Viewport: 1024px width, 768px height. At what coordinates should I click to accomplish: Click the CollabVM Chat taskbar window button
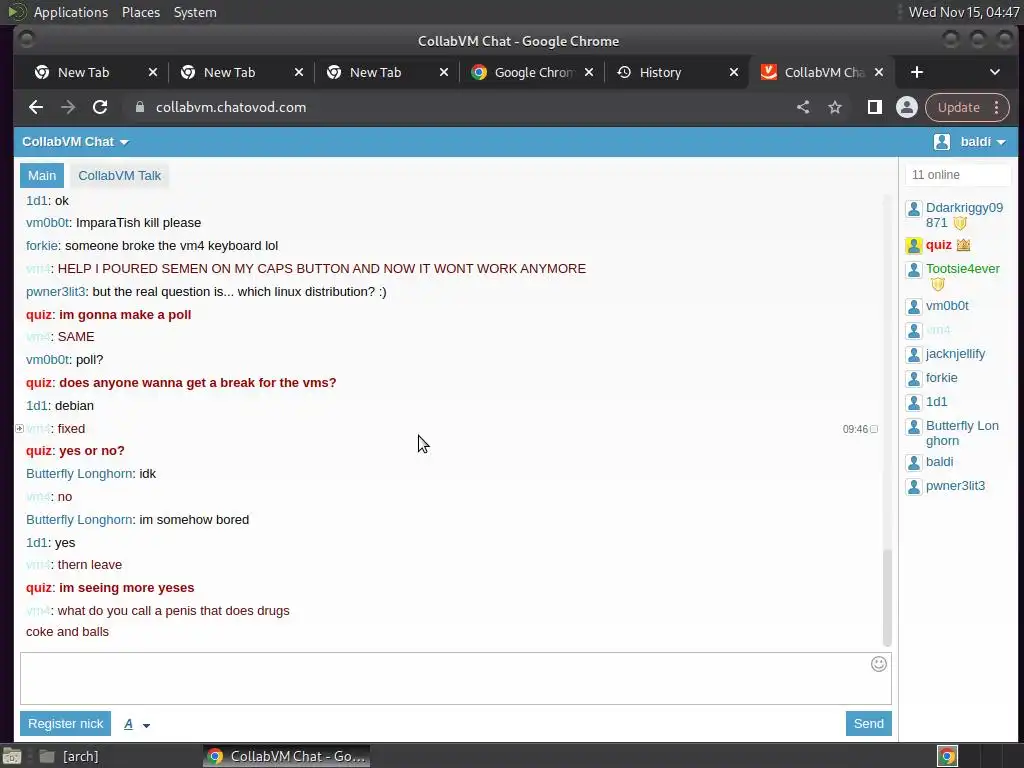(286, 756)
